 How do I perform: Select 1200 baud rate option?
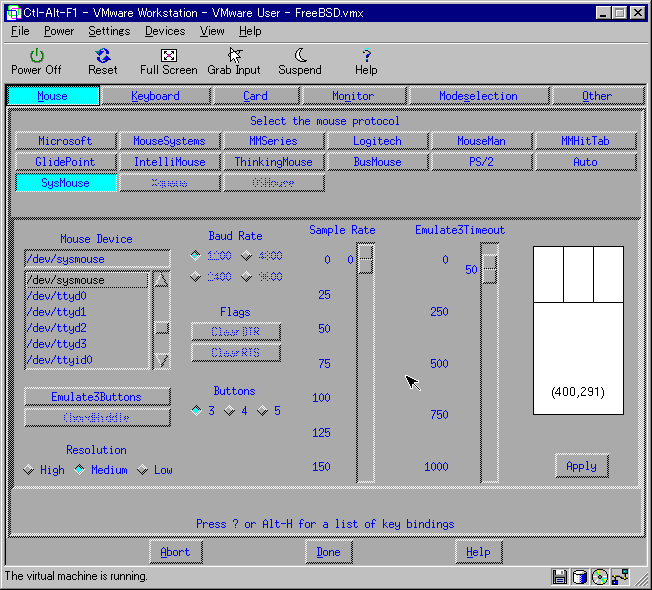(x=195, y=255)
